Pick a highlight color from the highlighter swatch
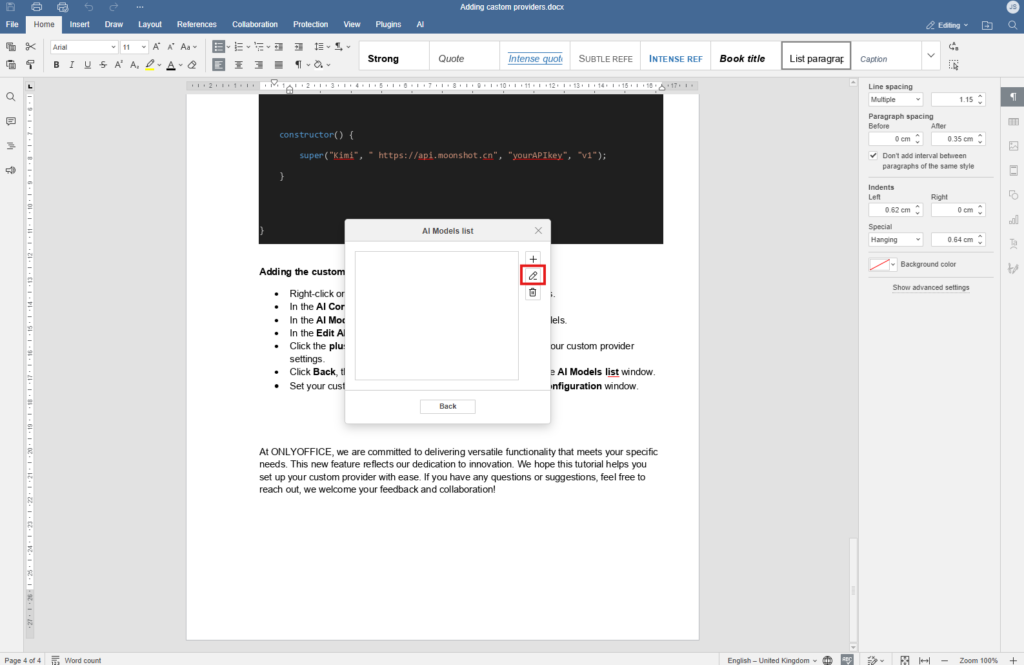This screenshot has width=1024, height=665. pyautogui.click(x=158, y=64)
